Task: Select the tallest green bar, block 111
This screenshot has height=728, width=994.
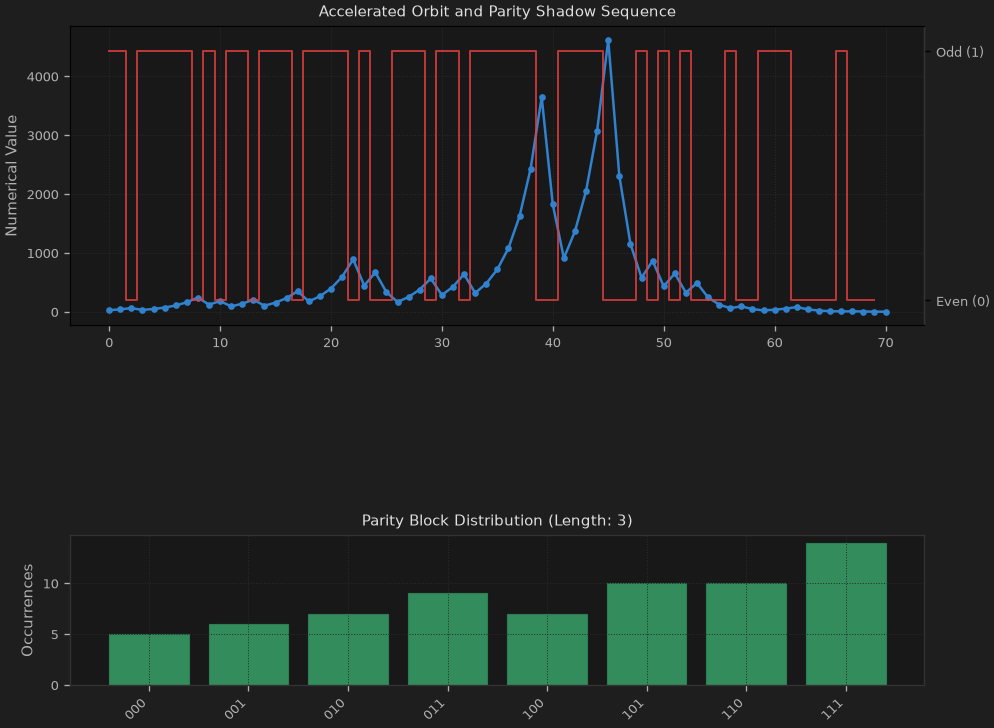Action: (846, 614)
